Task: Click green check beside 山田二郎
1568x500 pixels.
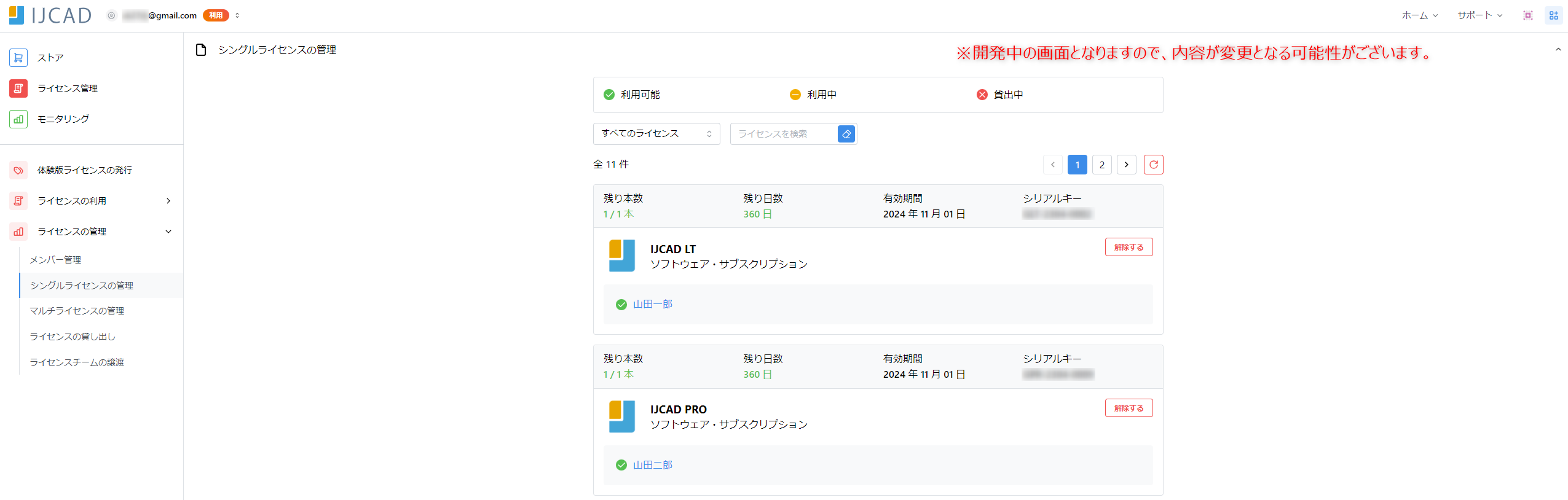Action: pos(621,465)
